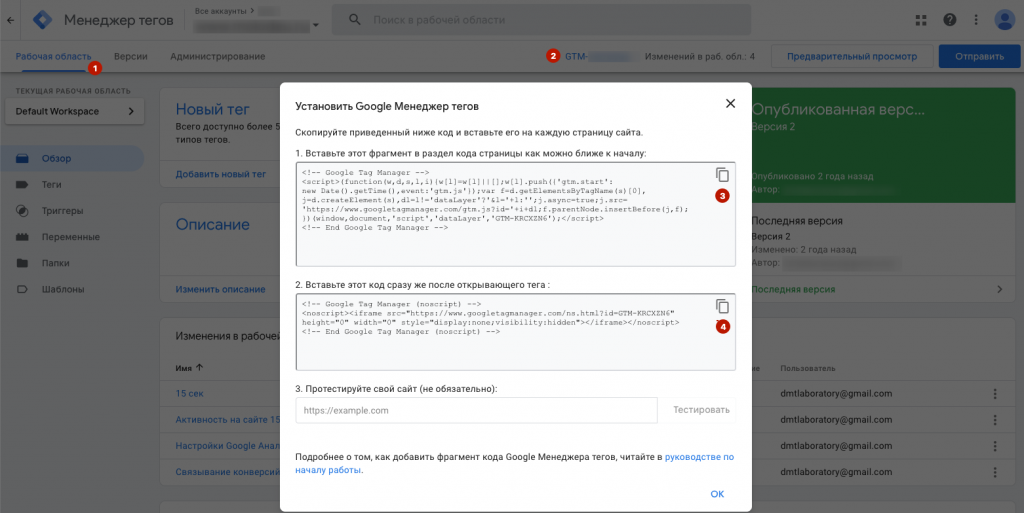Viewport: 1024px width, 513px height.
Task: Click the Предварительный просмотр button
Action: click(x=852, y=57)
